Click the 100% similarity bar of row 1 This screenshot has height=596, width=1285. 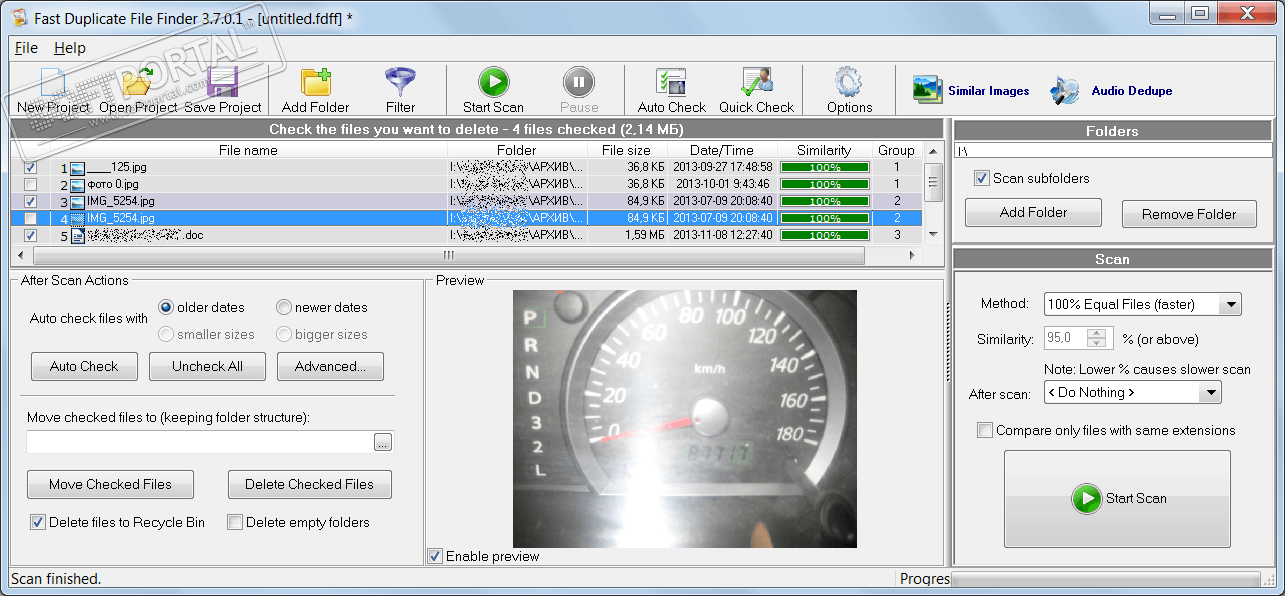825,168
